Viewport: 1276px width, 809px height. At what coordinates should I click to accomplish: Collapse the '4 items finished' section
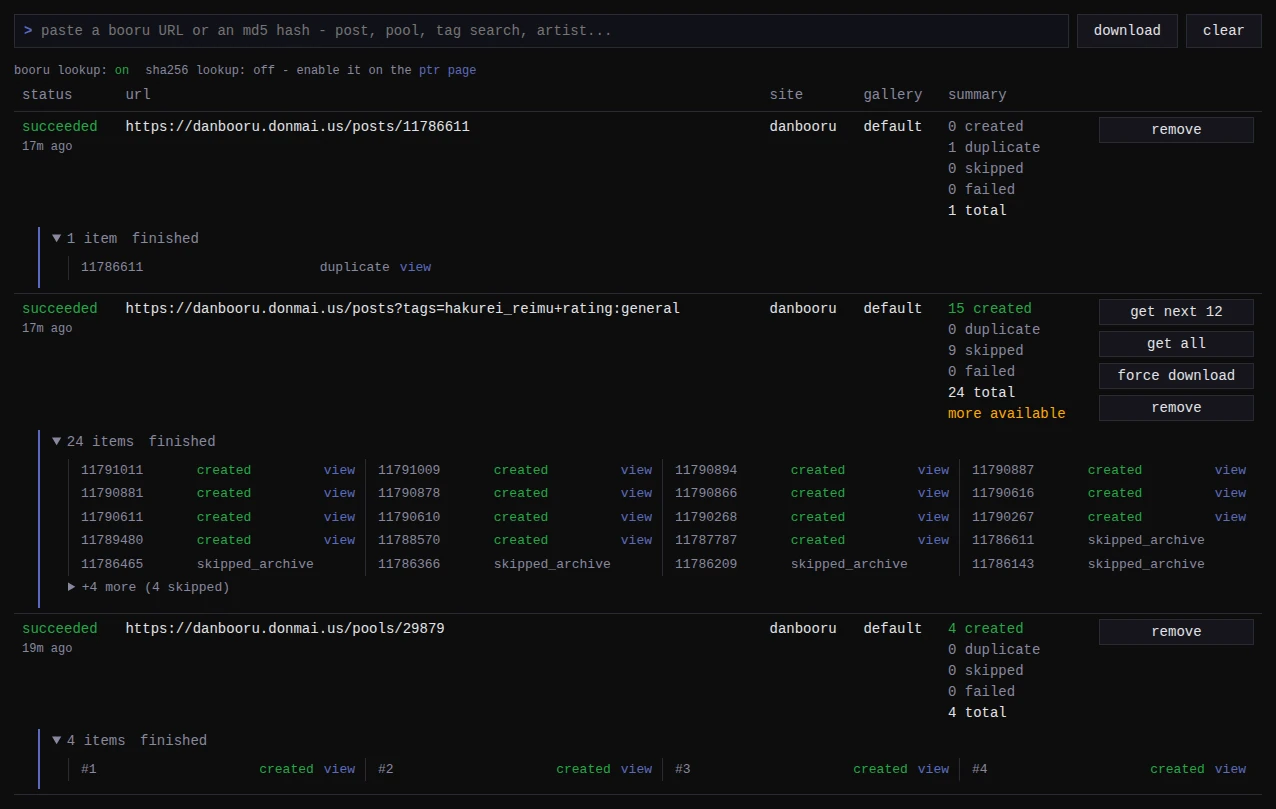pyautogui.click(x=129, y=740)
